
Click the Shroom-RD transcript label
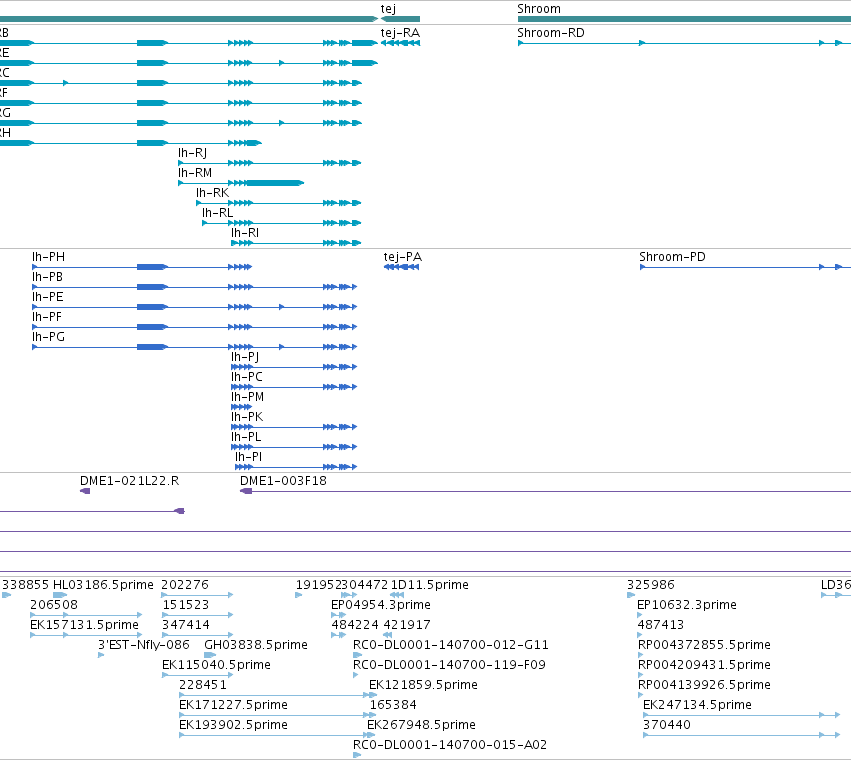coord(551,33)
